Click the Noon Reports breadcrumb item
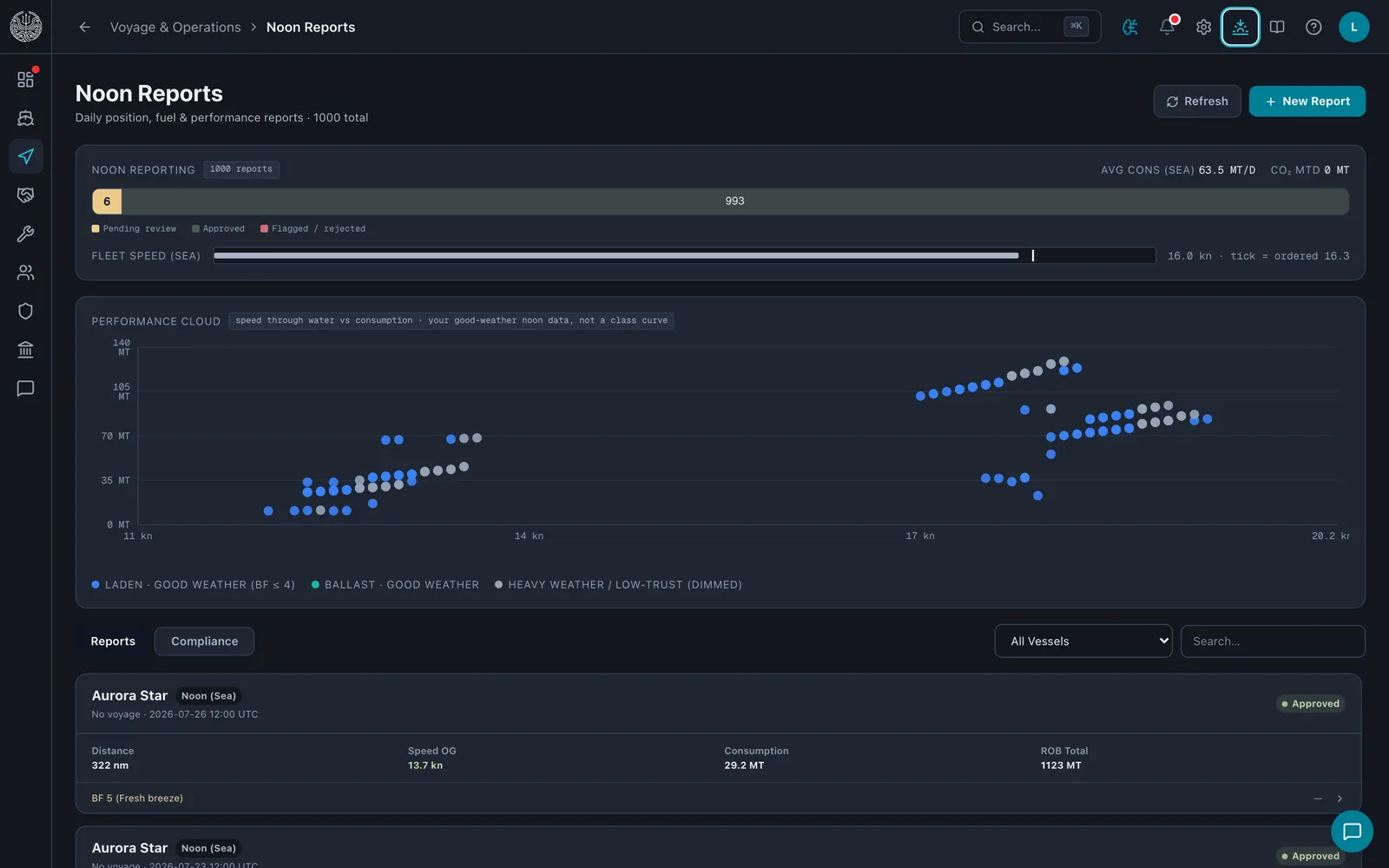Image resolution: width=1389 pixels, height=868 pixels. coord(311,27)
